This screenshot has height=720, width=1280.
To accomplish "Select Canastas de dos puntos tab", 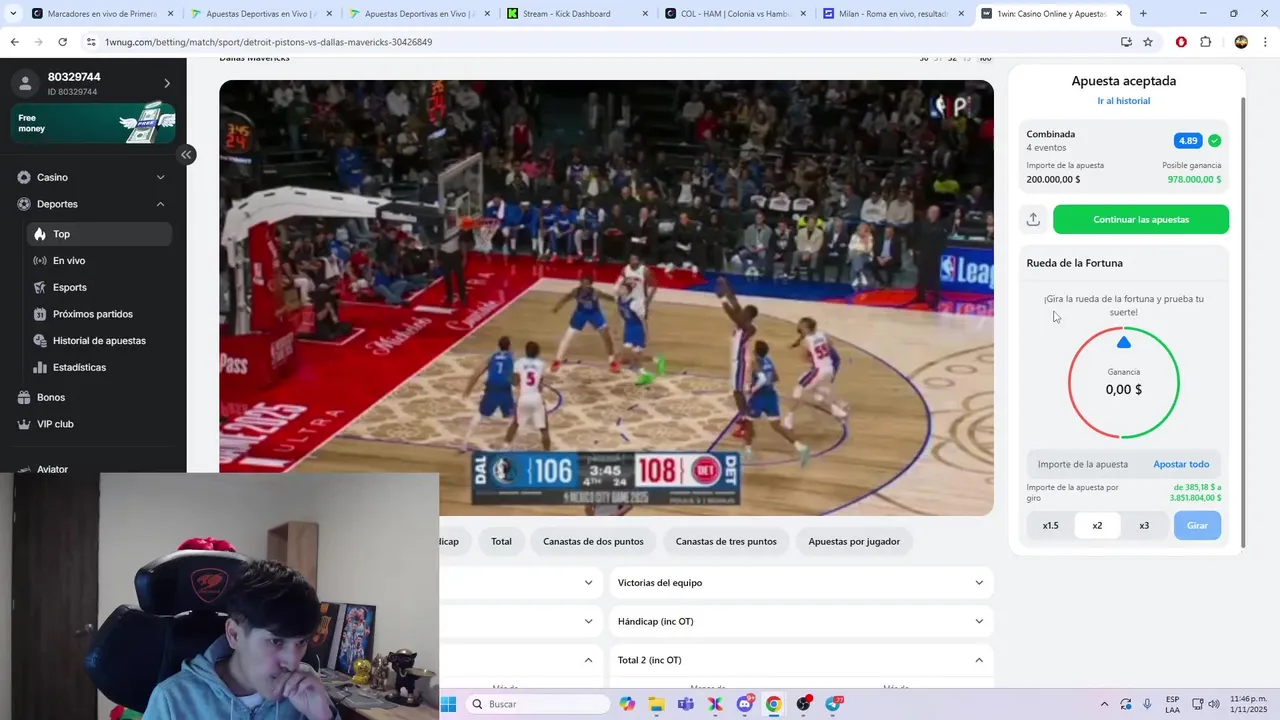I will [x=593, y=542].
